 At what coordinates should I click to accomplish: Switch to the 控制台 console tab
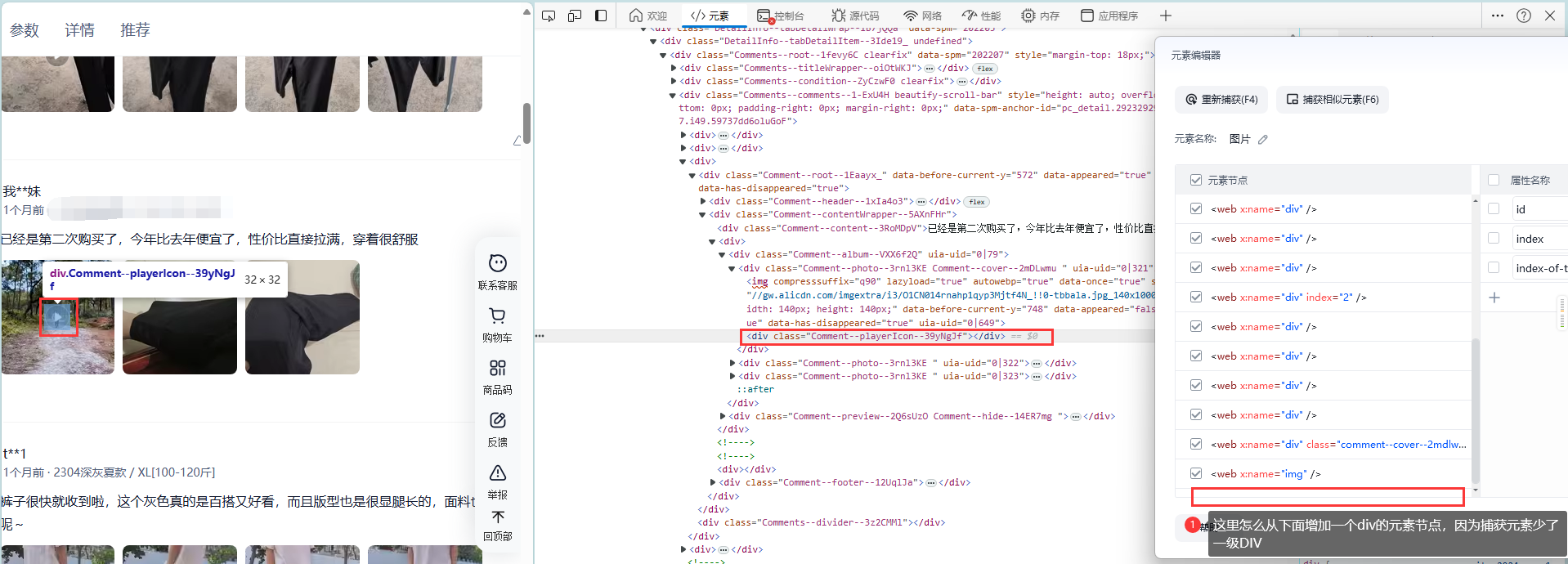[781, 16]
